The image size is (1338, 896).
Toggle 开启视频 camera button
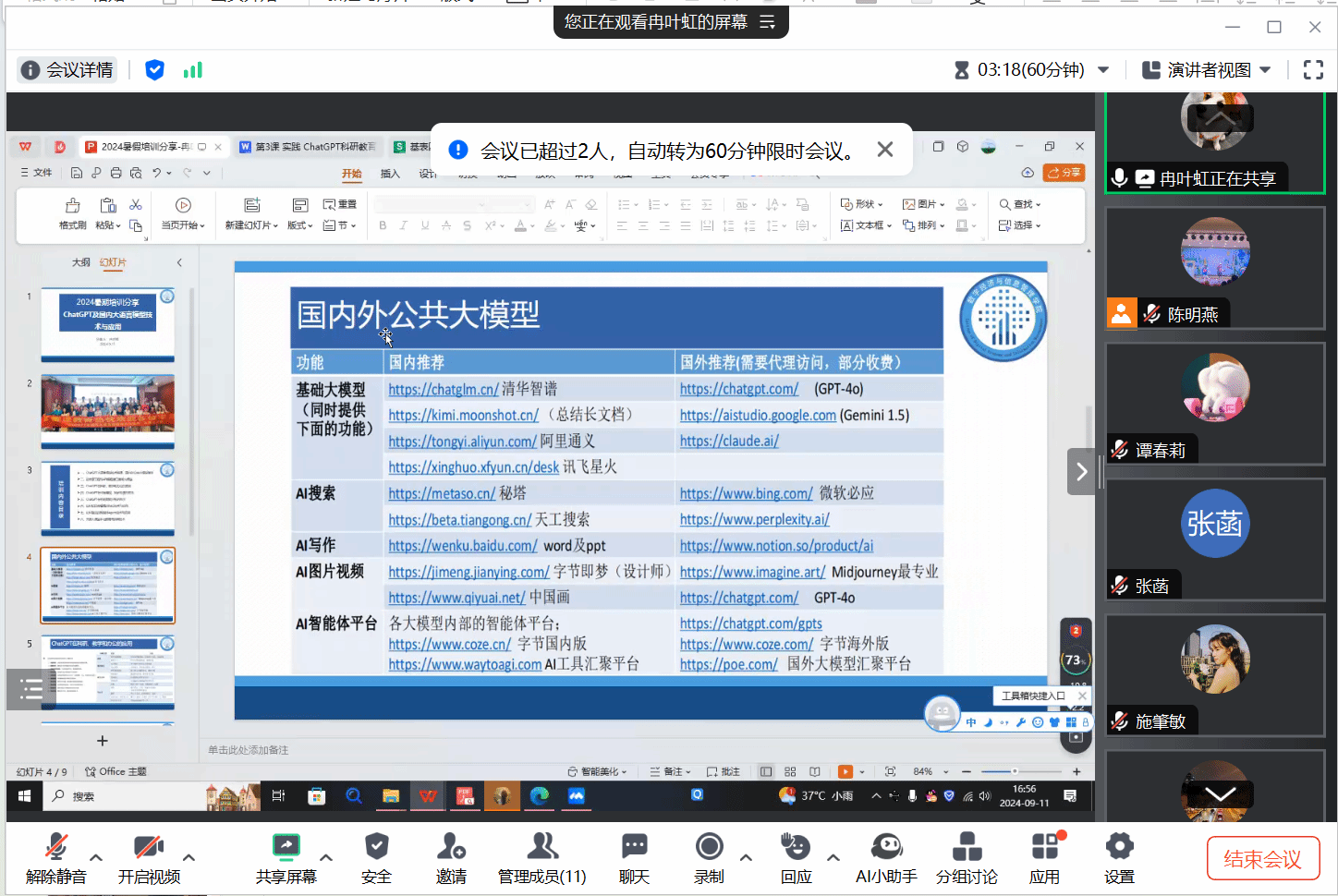[148, 847]
